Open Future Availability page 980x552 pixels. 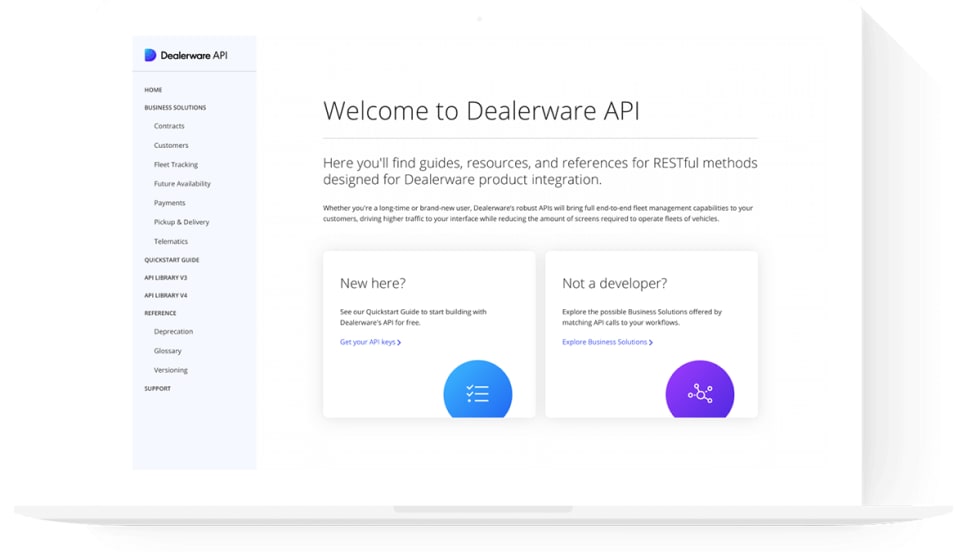point(182,184)
